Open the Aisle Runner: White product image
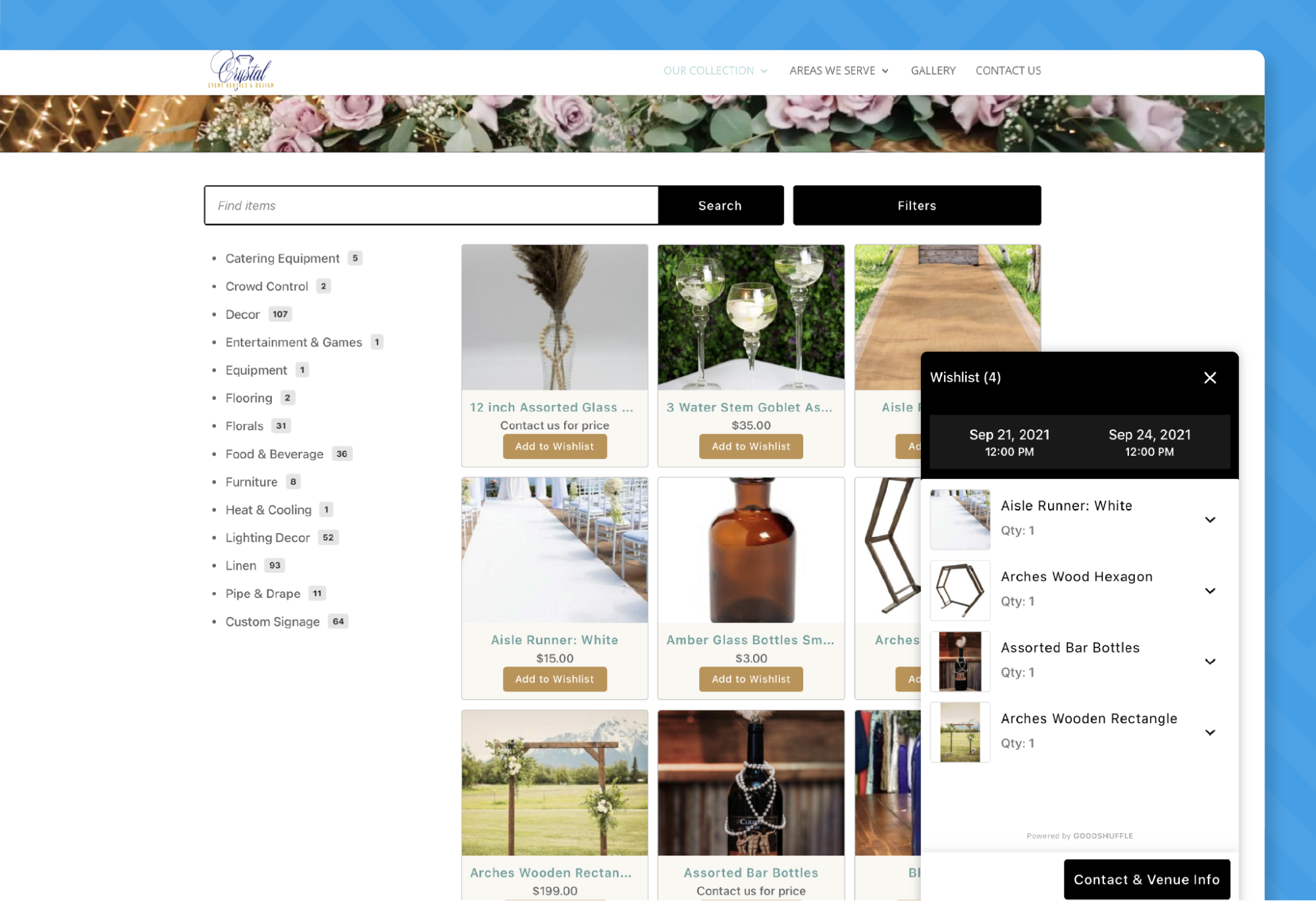1316x901 pixels. [x=554, y=551]
